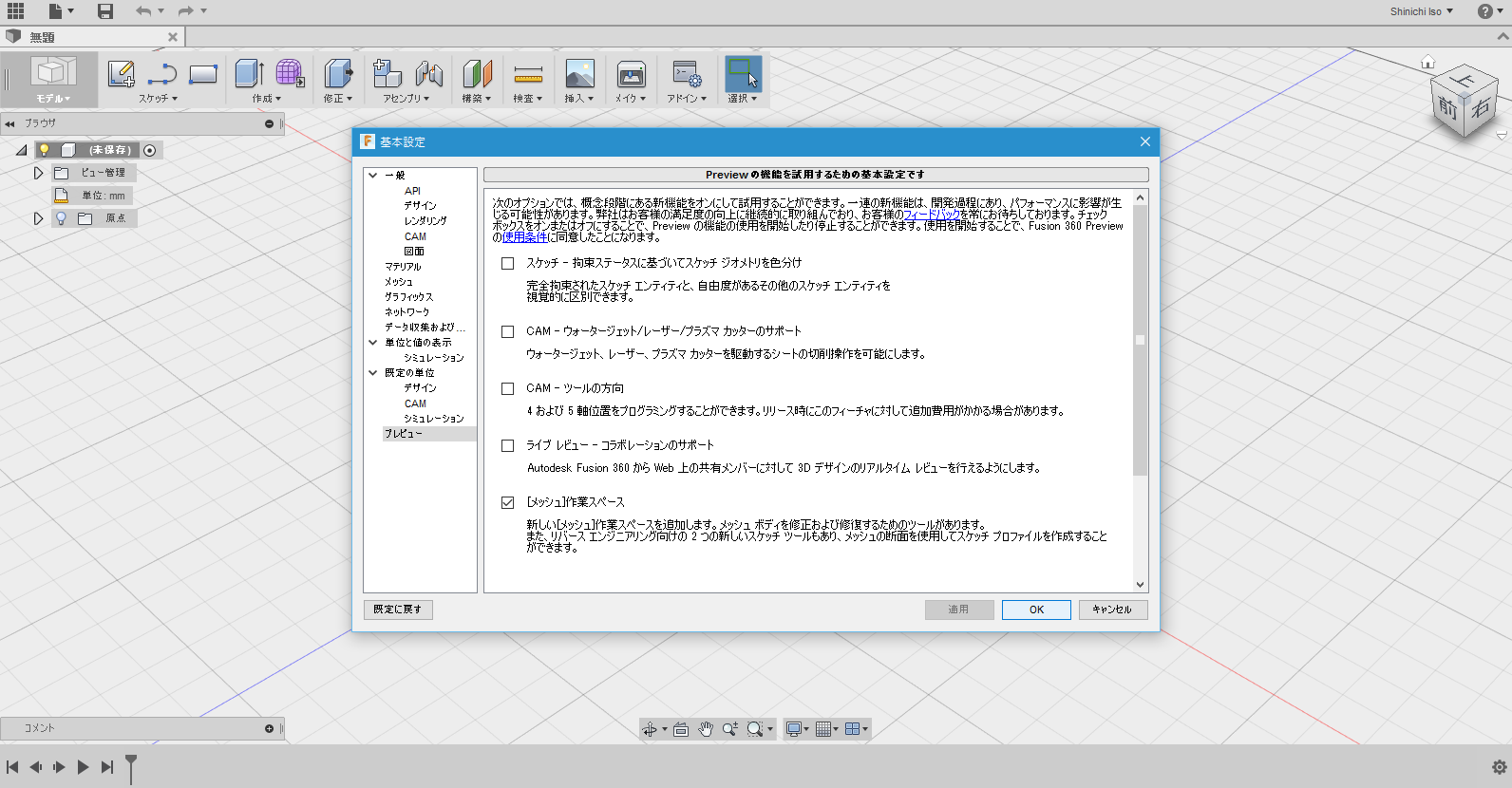This screenshot has width=1512, height=788.
Task: Choose the Extrude tool in 作成
Action: click(x=249, y=73)
